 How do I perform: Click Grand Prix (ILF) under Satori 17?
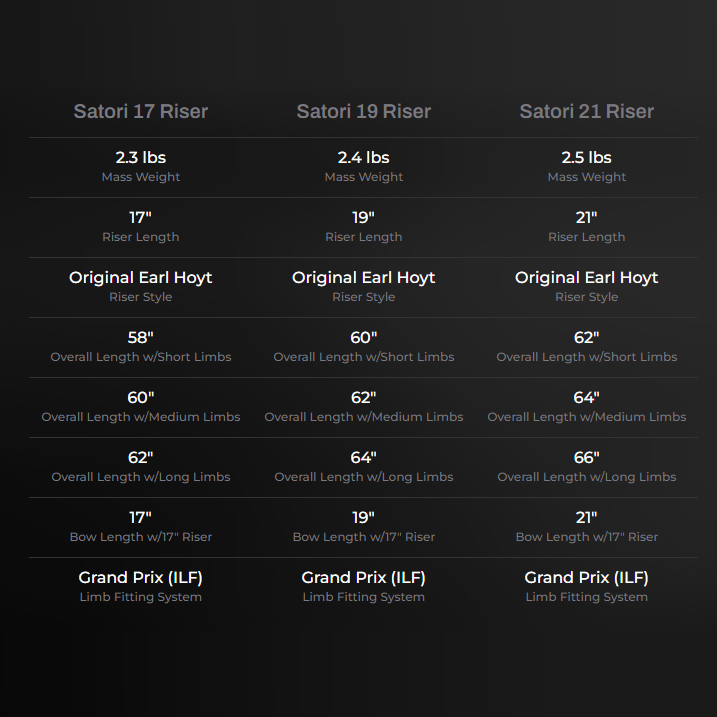pos(141,578)
